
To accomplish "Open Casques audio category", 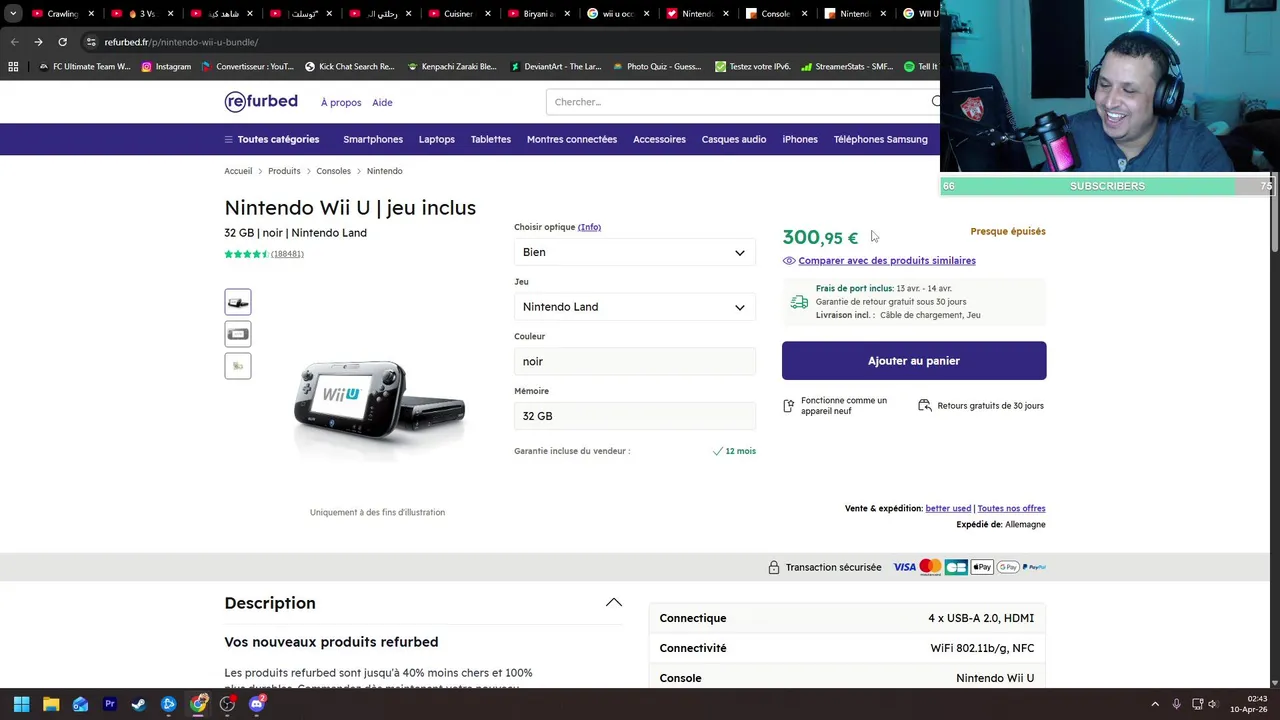I will click(734, 139).
